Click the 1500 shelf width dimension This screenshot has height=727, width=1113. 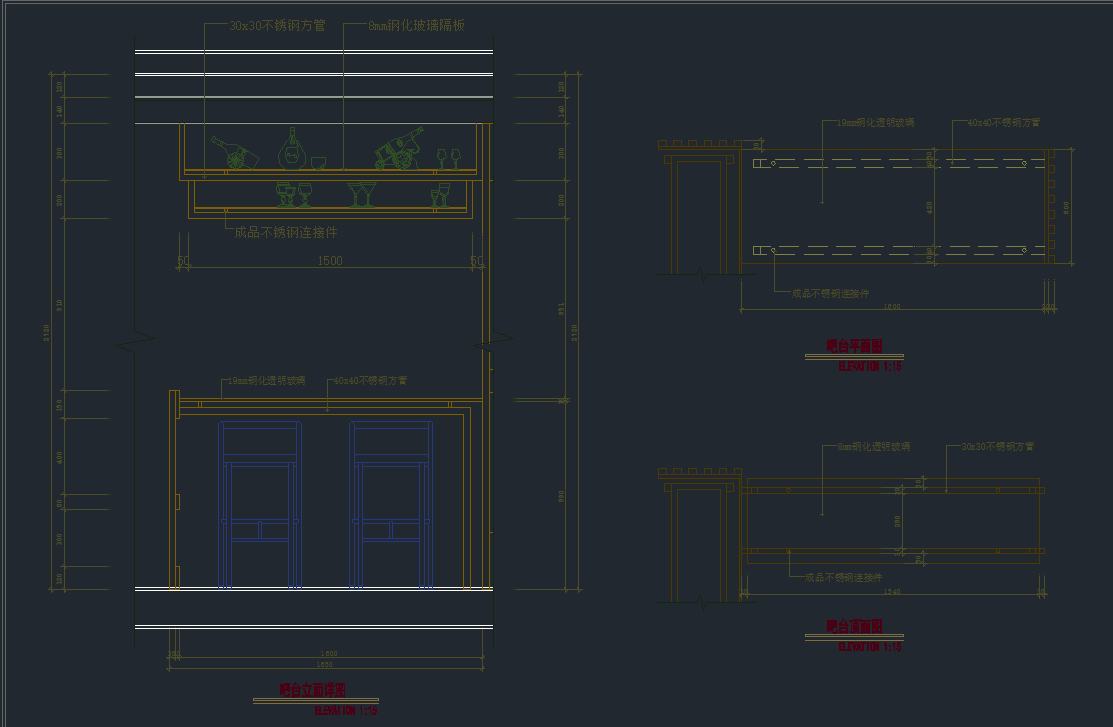[330, 261]
